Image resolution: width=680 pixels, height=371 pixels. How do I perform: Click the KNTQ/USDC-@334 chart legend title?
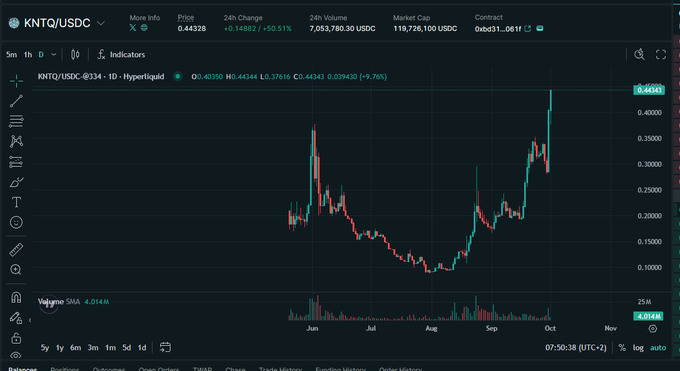[x=101, y=76]
